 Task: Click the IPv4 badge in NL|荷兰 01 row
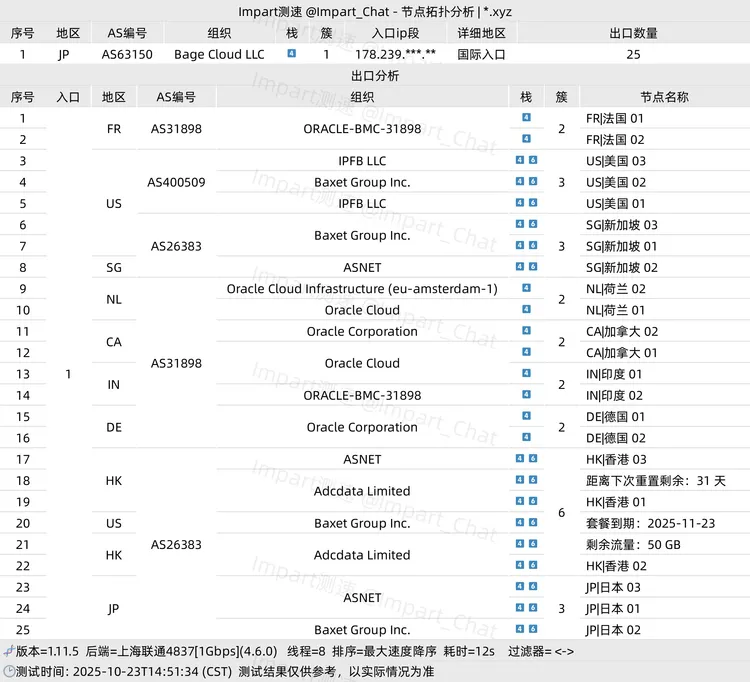pos(526,310)
